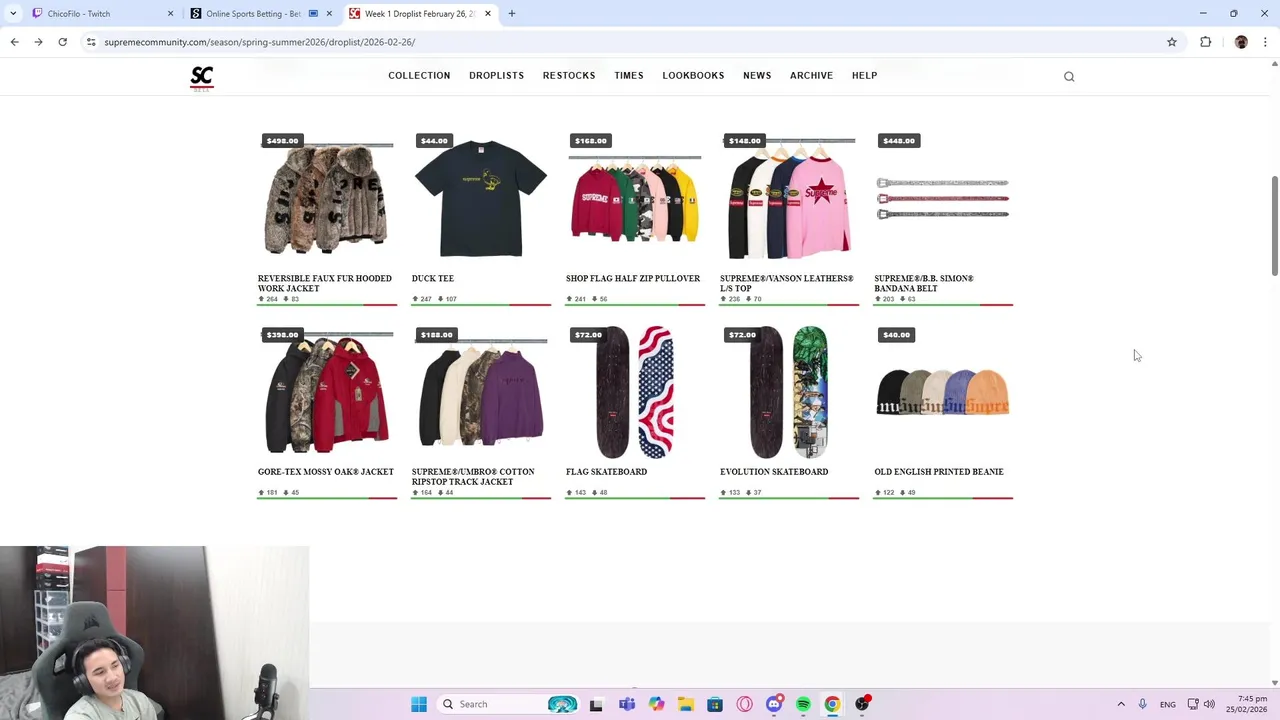The image size is (1280, 720).
Task: Open the Windows Start menu
Action: [419, 704]
